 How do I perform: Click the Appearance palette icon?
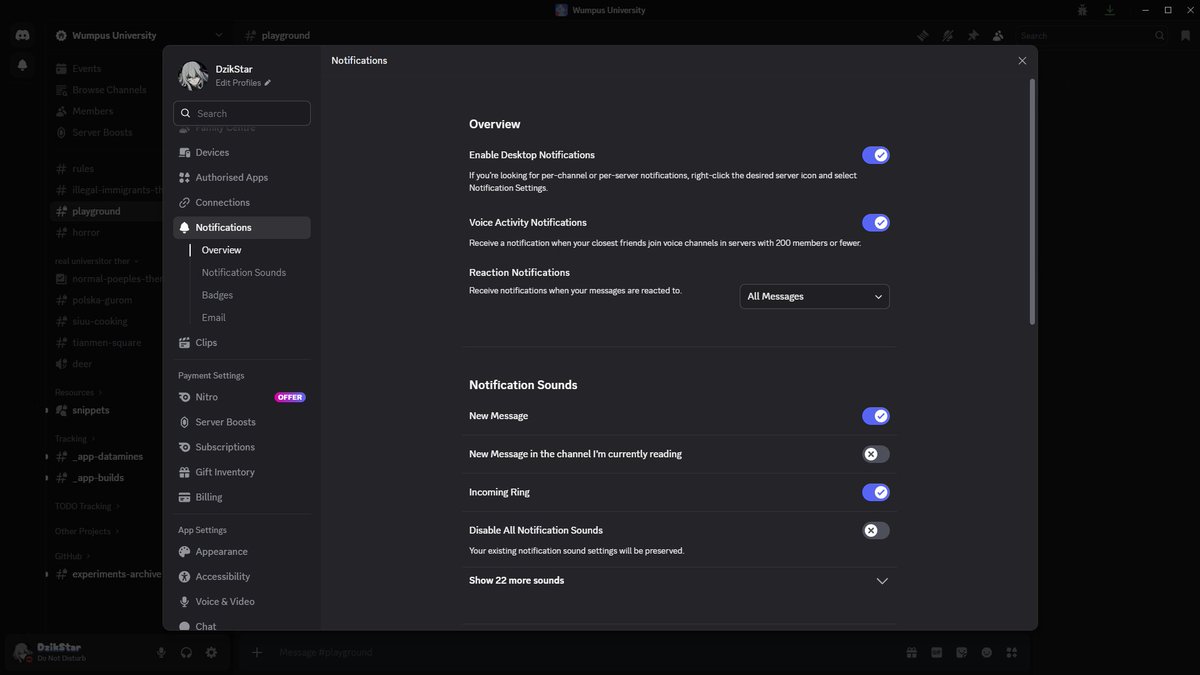[185, 551]
